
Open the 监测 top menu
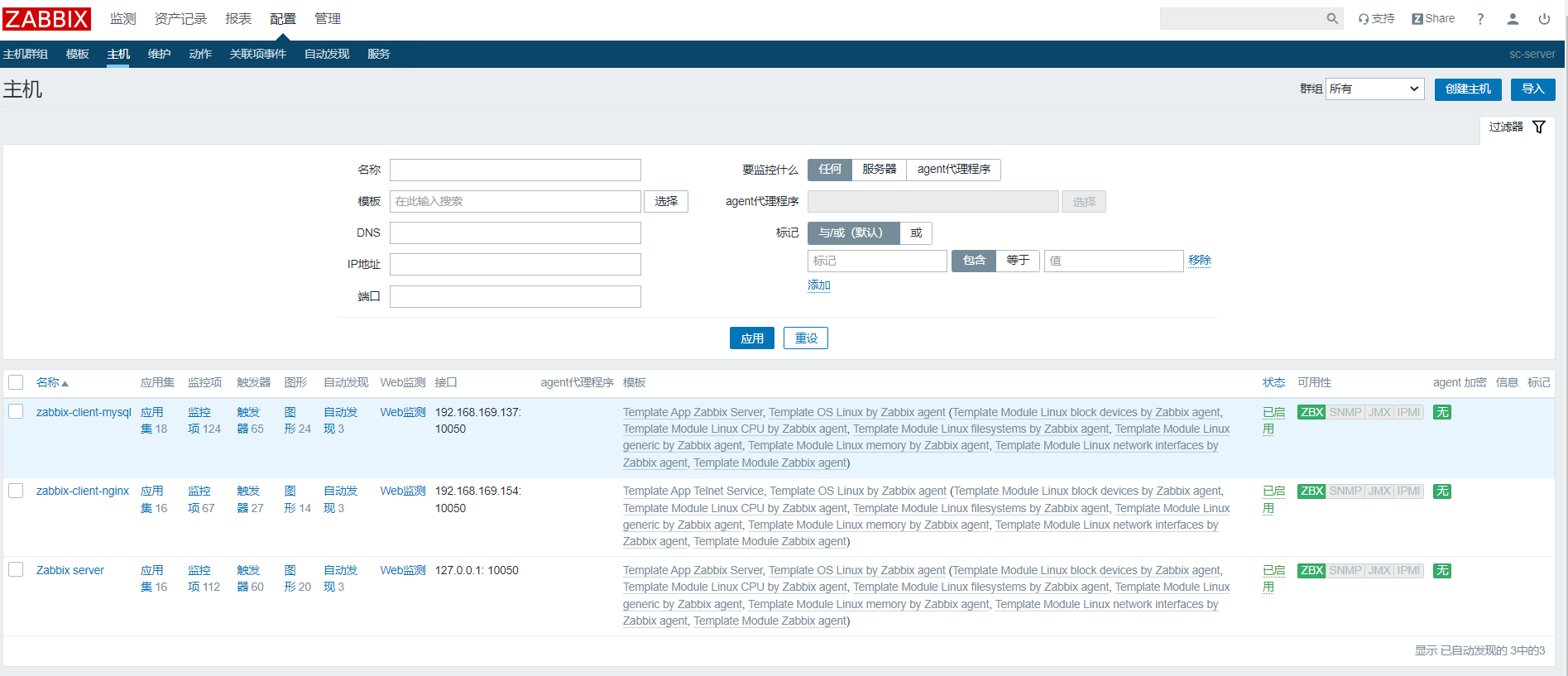122,18
